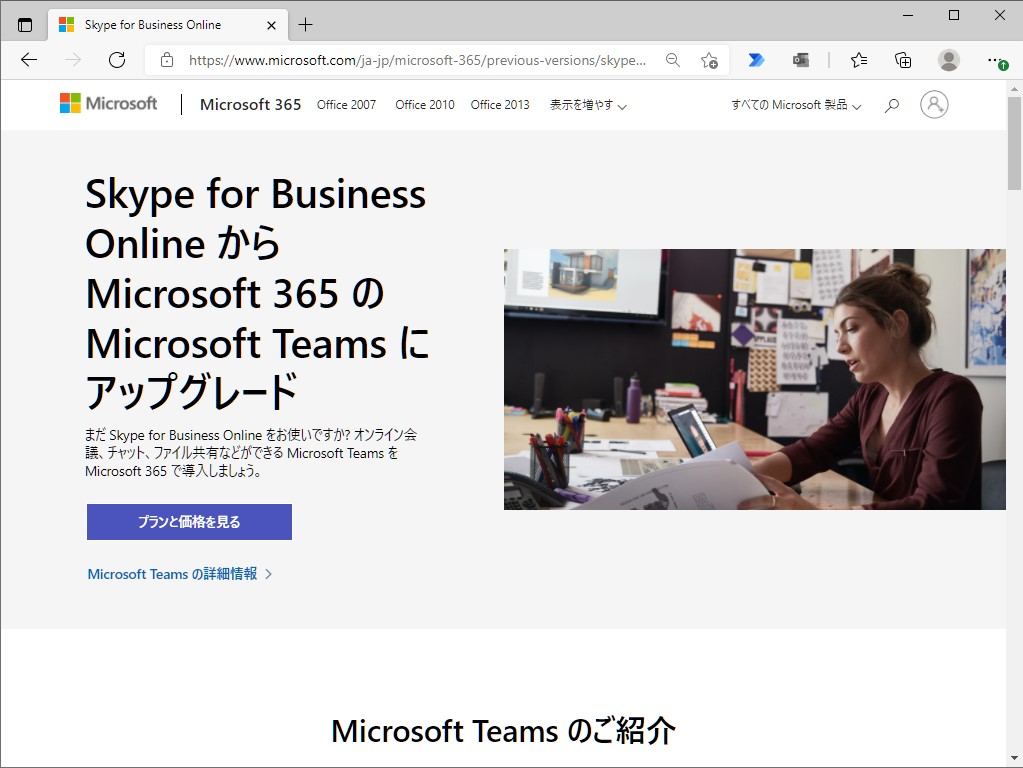Add this page to favorites
Viewport: 1023px width, 768px height.
point(711,60)
